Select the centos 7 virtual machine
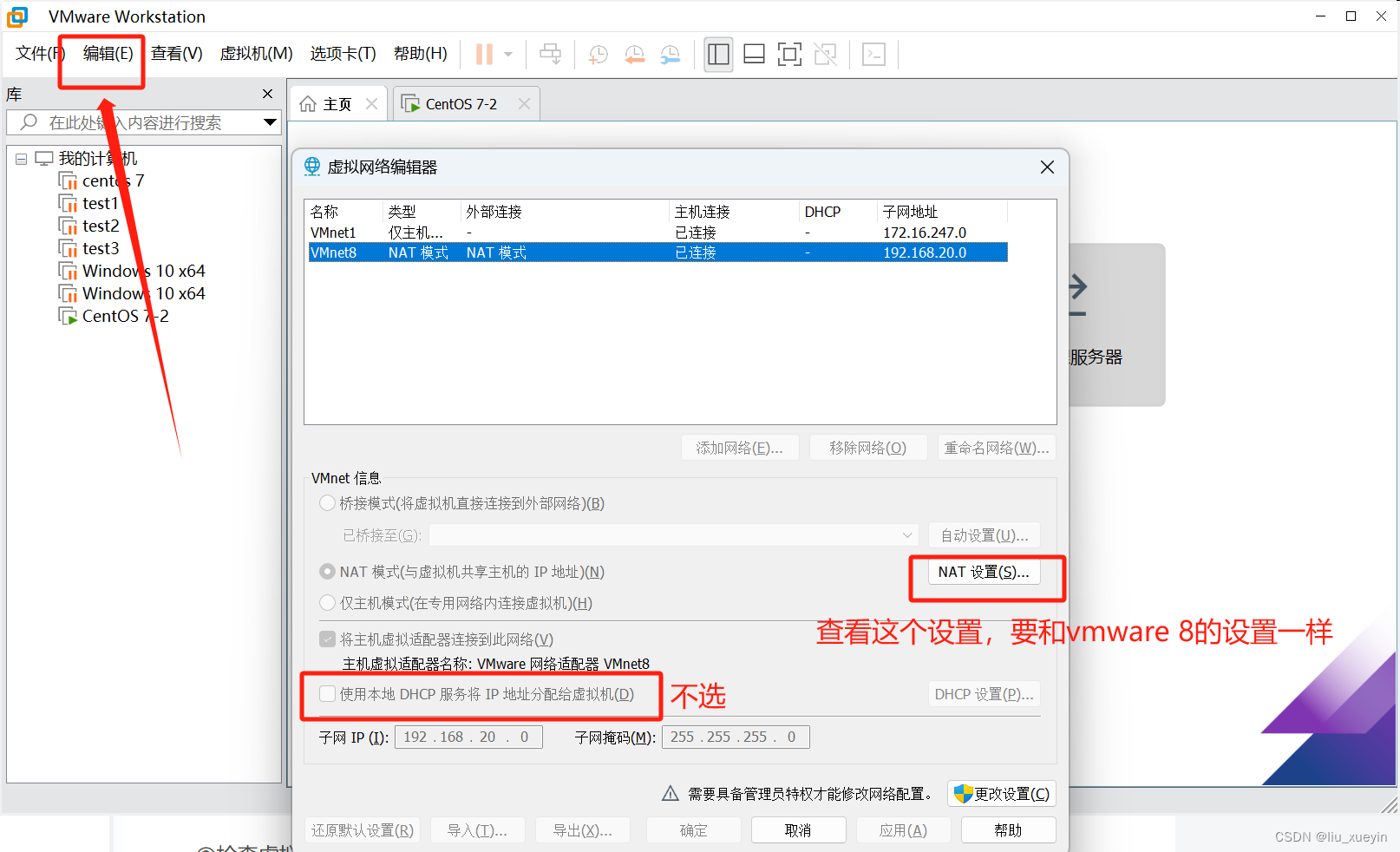This screenshot has width=1400, height=852. pos(113,180)
